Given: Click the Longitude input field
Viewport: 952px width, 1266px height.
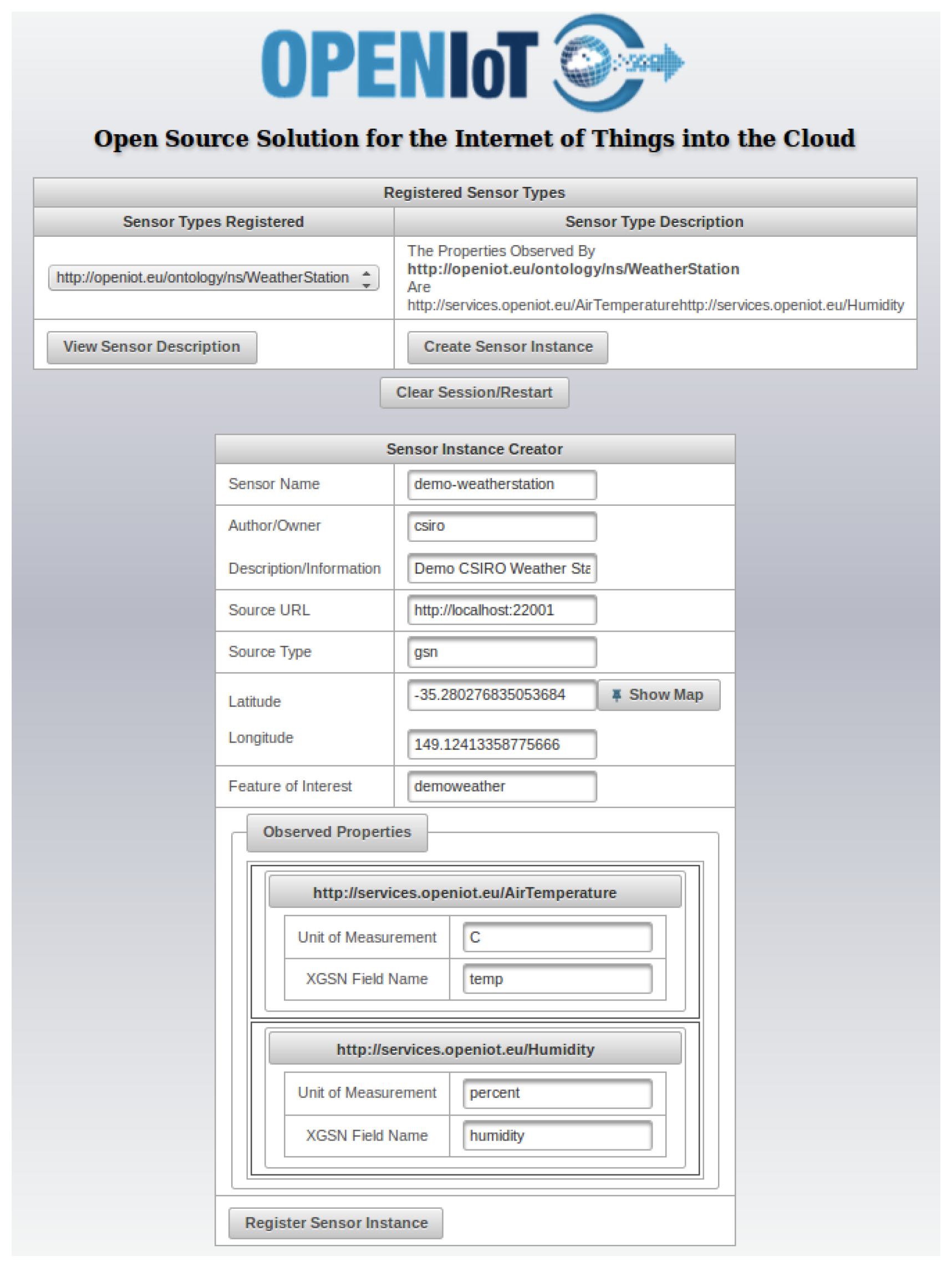Looking at the screenshot, I should (x=502, y=744).
